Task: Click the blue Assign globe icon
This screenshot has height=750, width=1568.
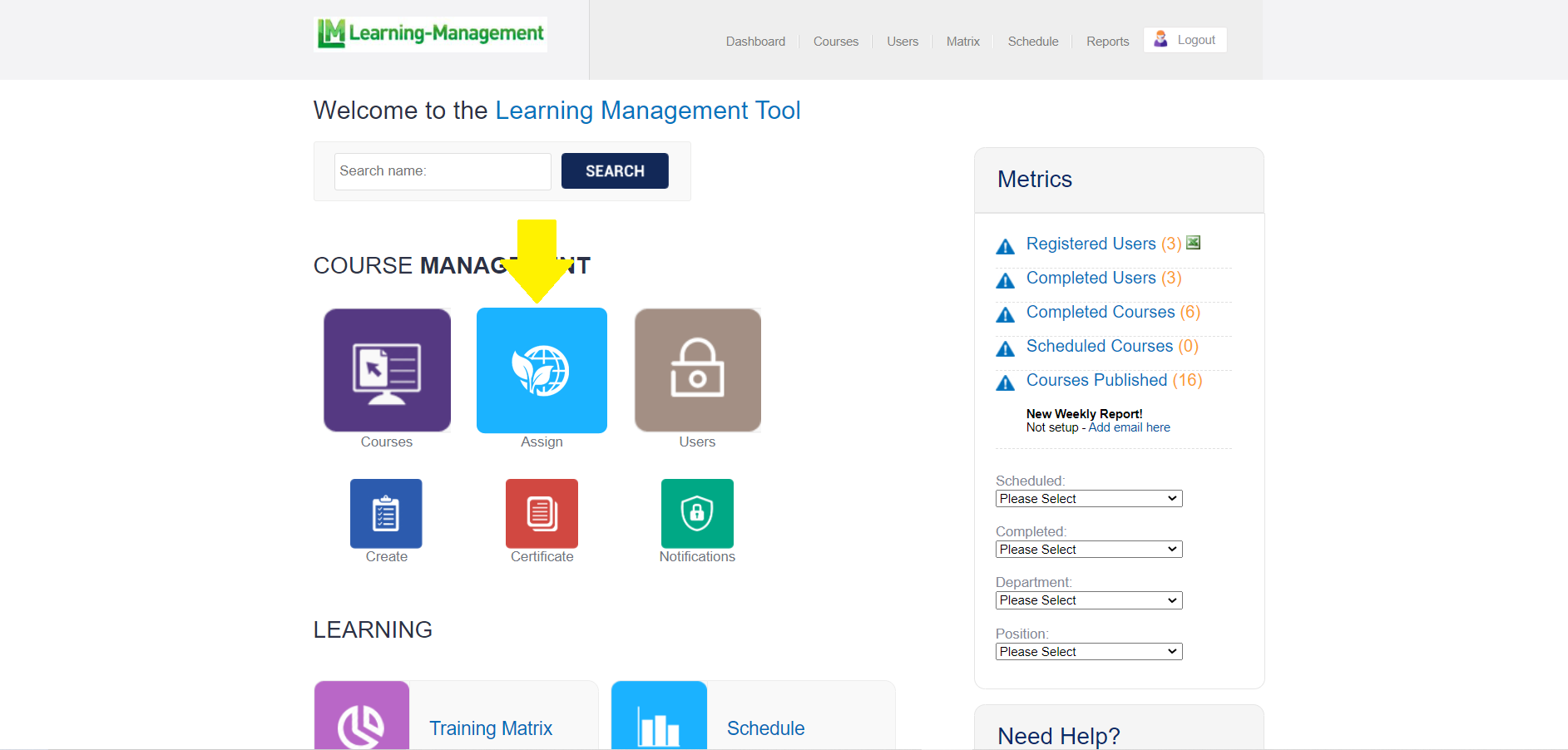Action: (542, 371)
